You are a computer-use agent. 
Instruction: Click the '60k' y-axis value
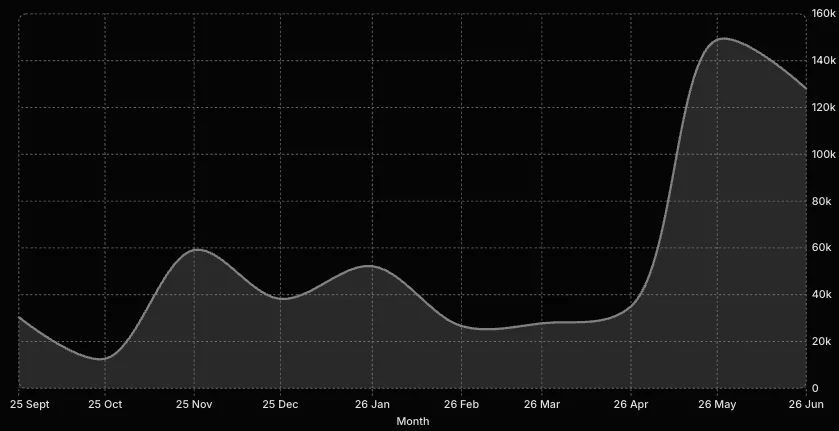click(x=821, y=247)
